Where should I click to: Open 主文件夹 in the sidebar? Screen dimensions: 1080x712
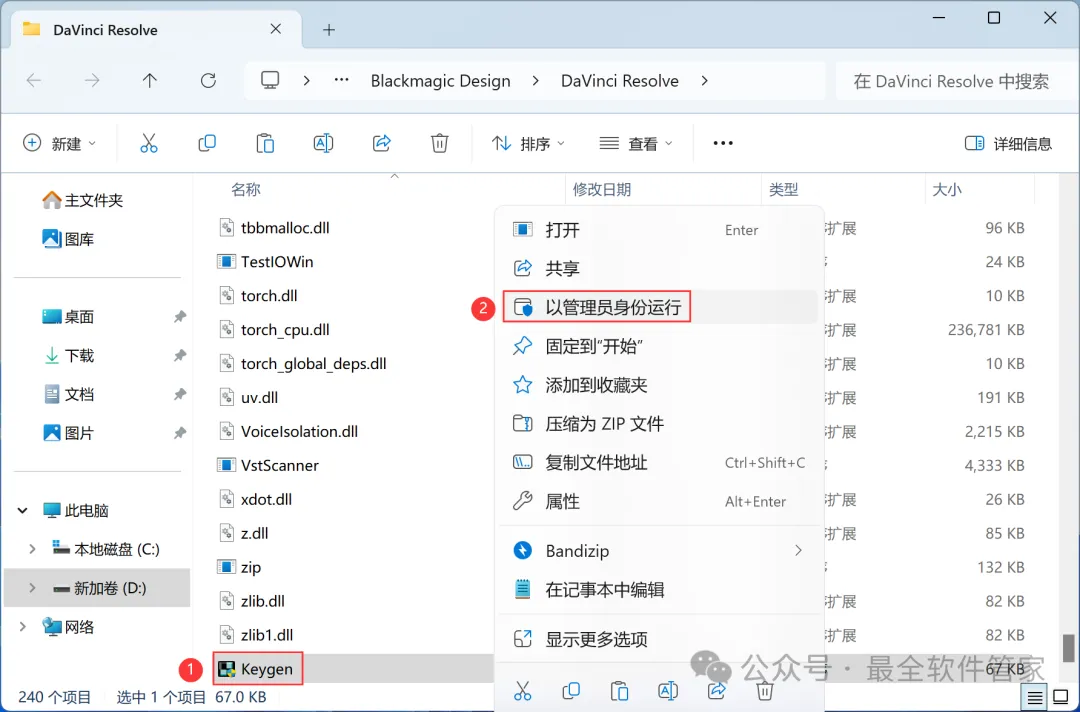(83, 200)
